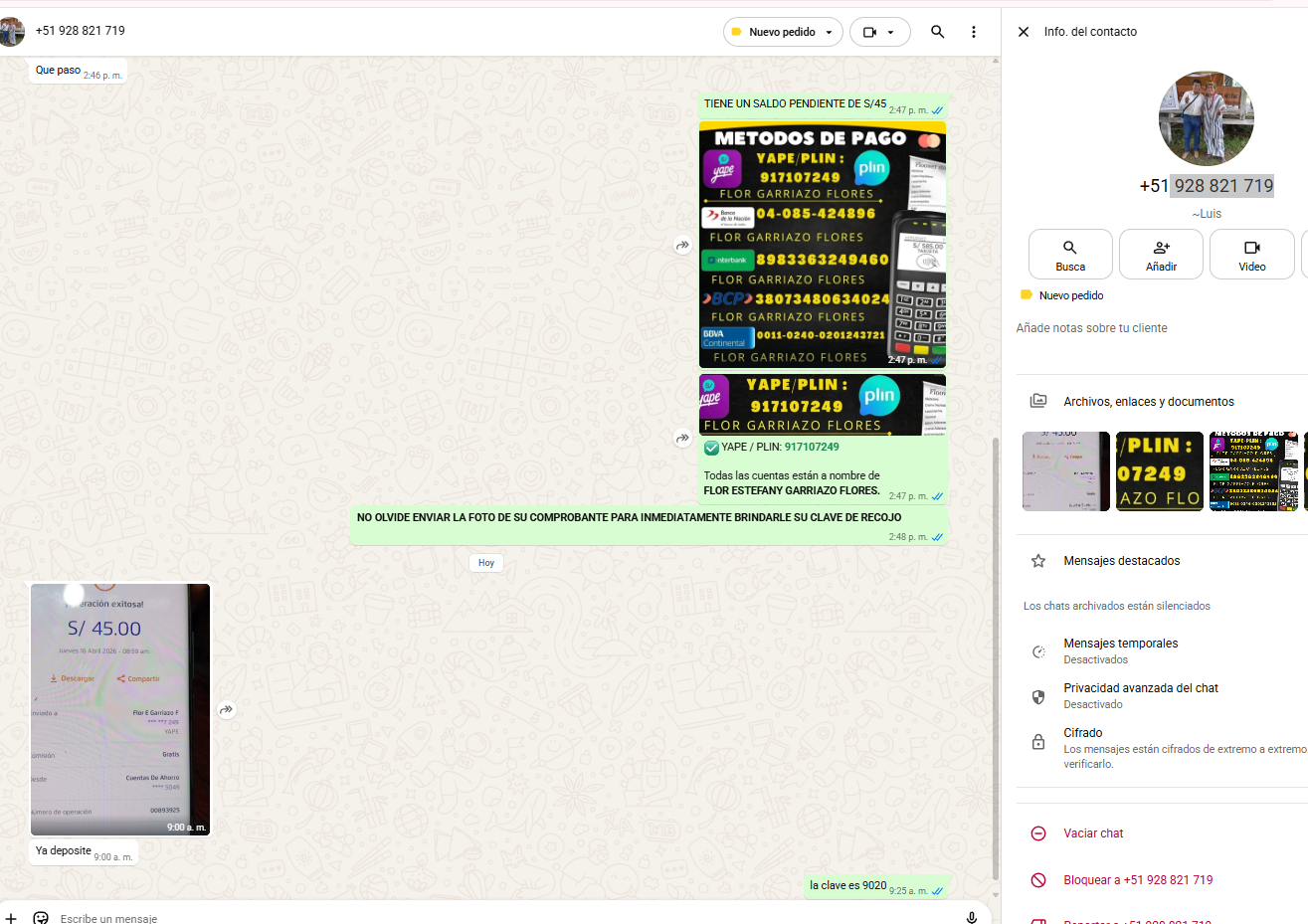This screenshot has height=924, width=1308.
Task: Open Mensajes temporales setting
Action: coord(1120,650)
